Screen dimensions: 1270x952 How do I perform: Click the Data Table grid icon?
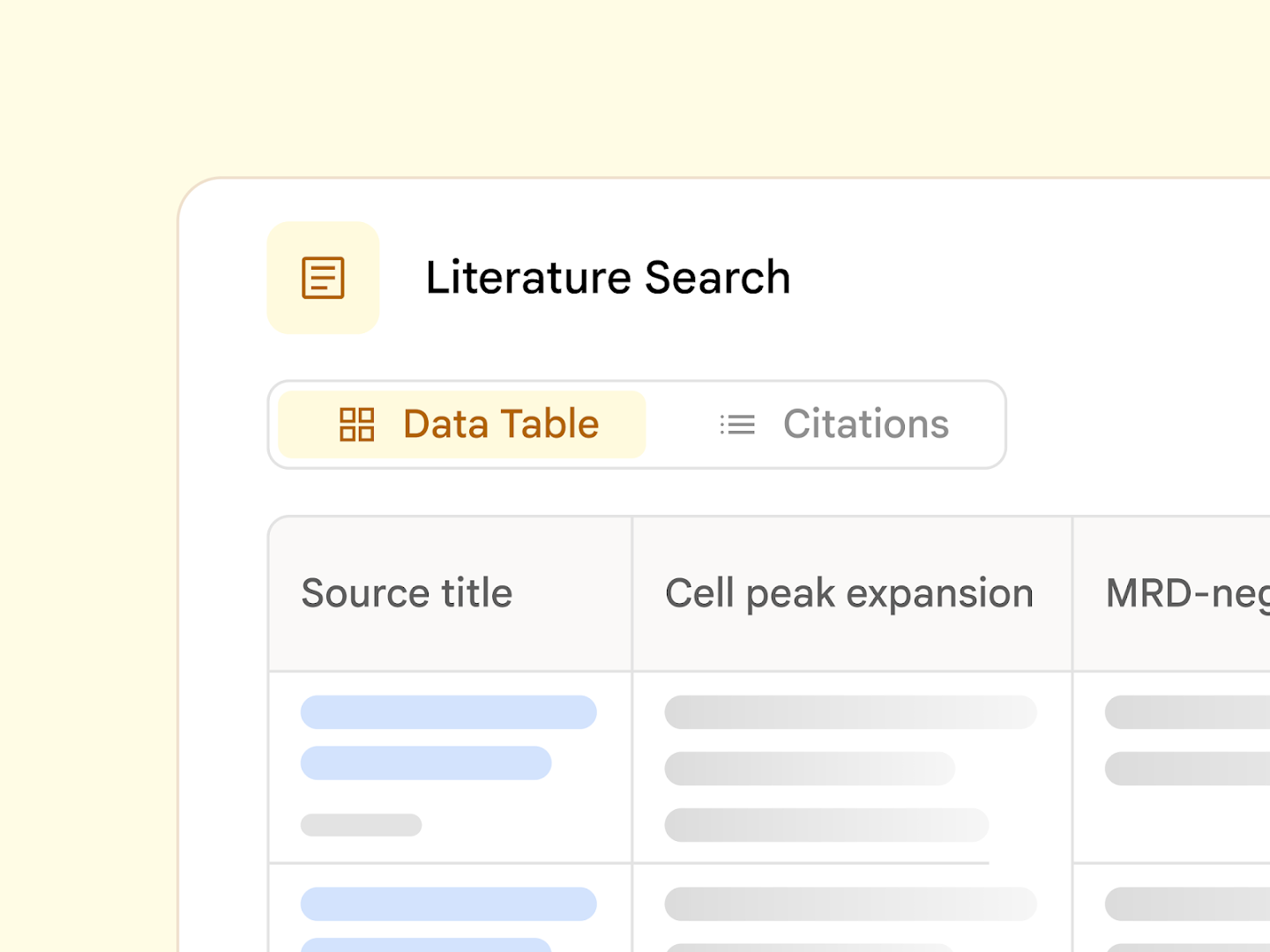(x=357, y=424)
